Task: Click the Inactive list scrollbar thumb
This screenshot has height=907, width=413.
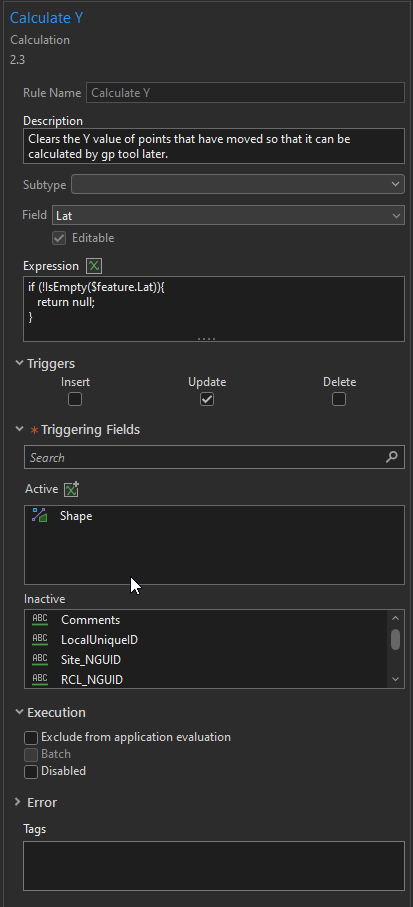Action: (396, 639)
